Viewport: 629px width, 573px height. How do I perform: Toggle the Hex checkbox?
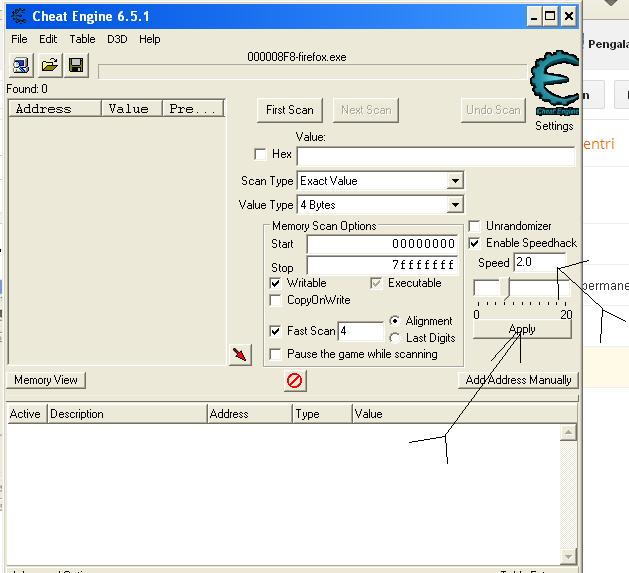pos(260,154)
